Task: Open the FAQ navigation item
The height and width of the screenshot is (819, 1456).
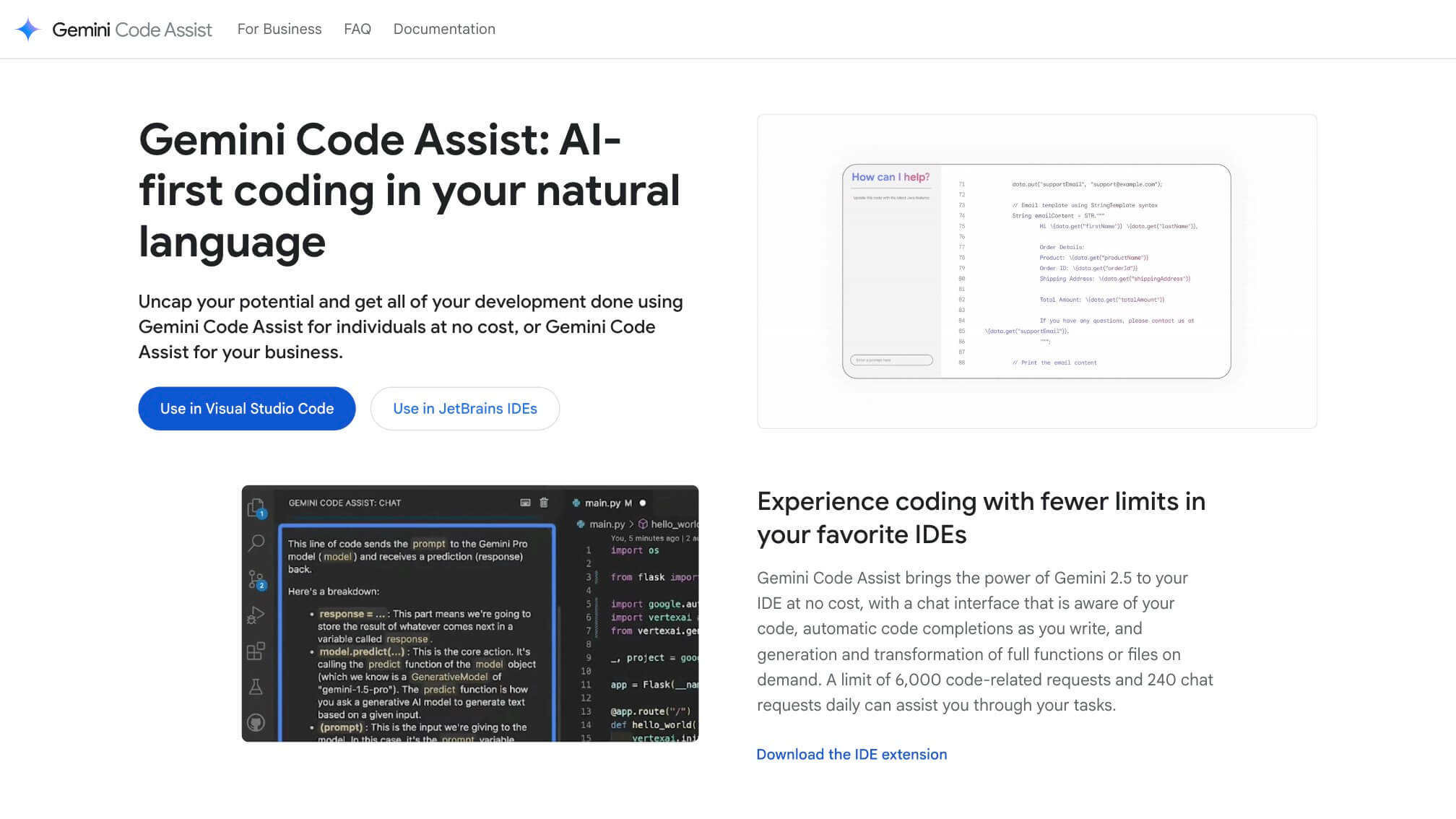Action: click(357, 29)
